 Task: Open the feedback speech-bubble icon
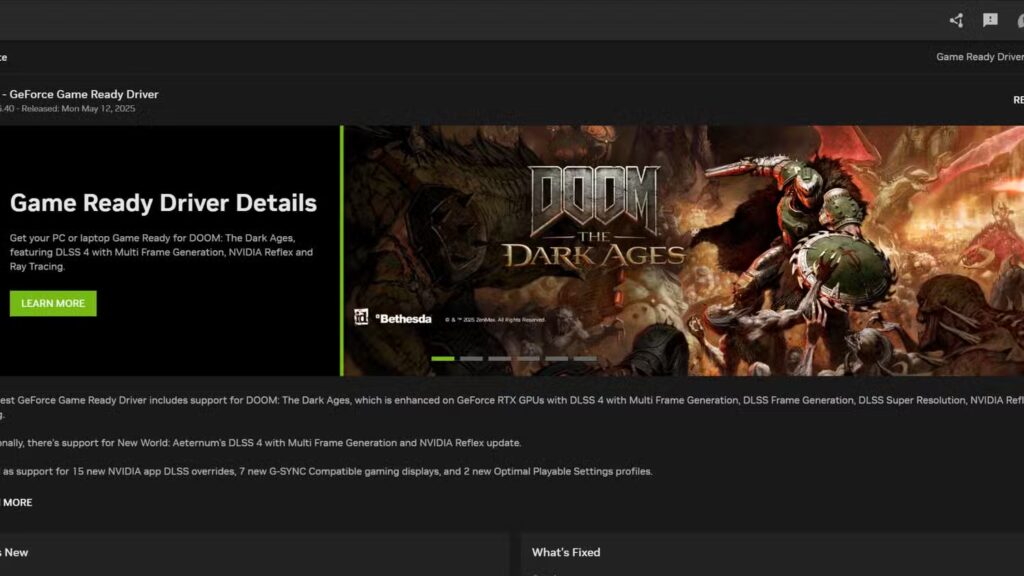990,20
